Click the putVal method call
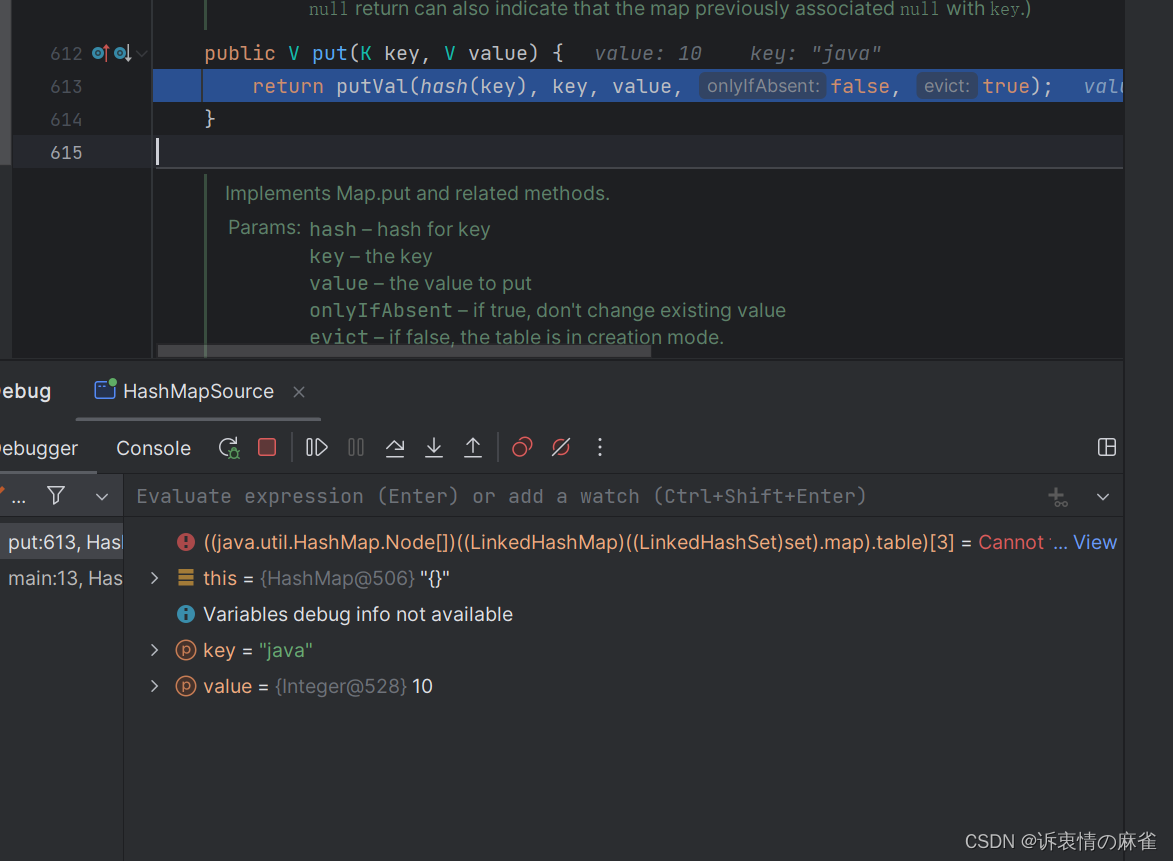Screen dimensions: 1173x861 coord(372,87)
